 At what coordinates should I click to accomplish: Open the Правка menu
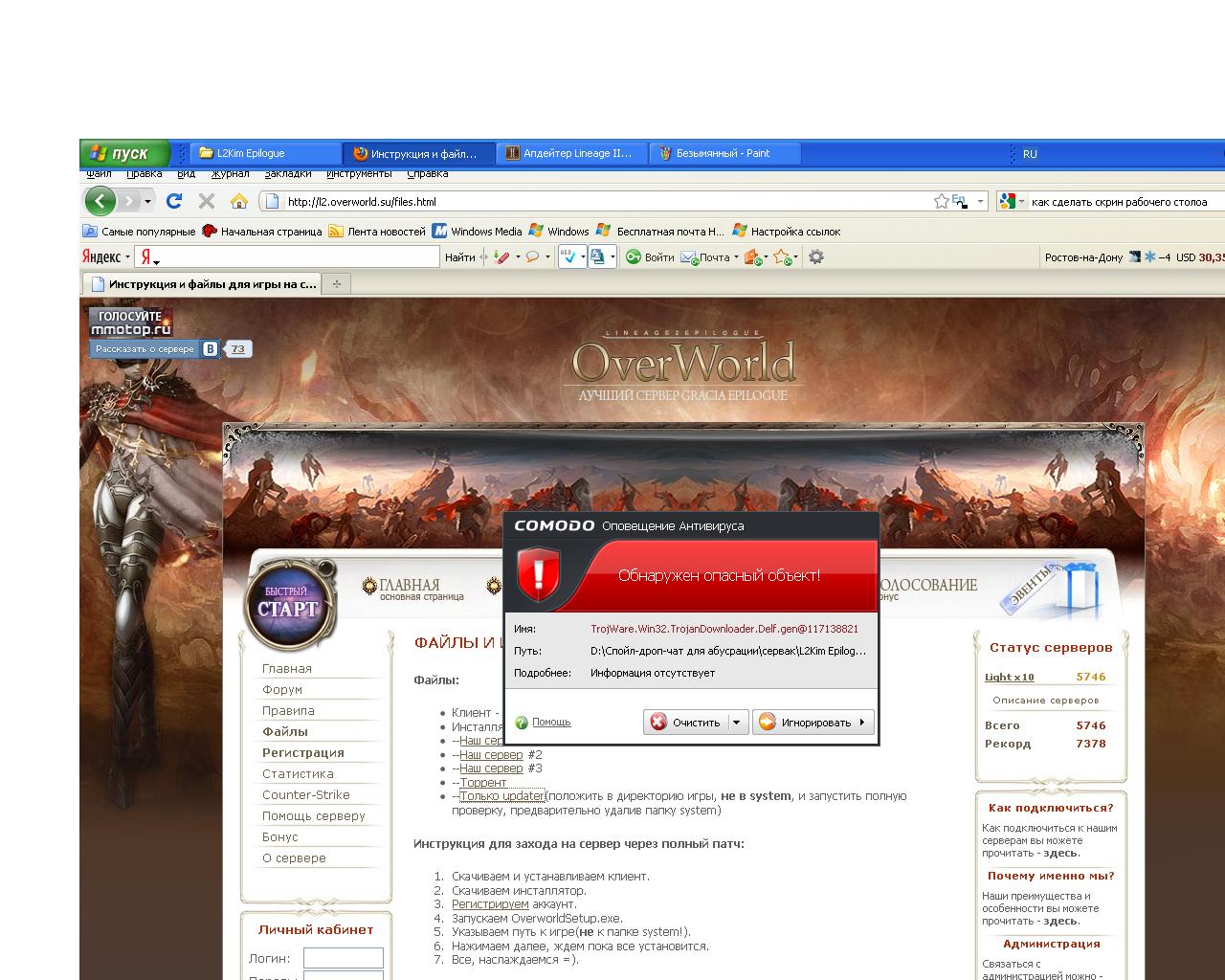click(x=144, y=174)
